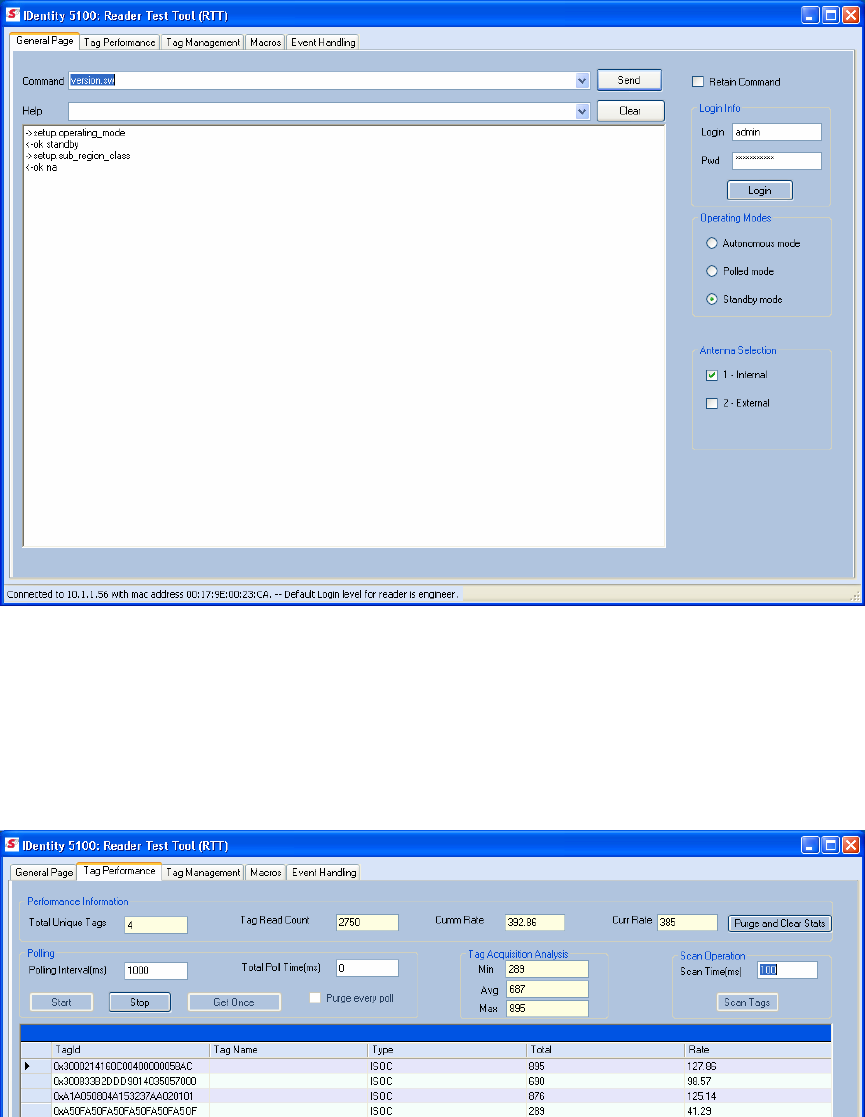Click the command output text area
Image resolution: width=865 pixels, height=1117 pixels.
point(344,336)
